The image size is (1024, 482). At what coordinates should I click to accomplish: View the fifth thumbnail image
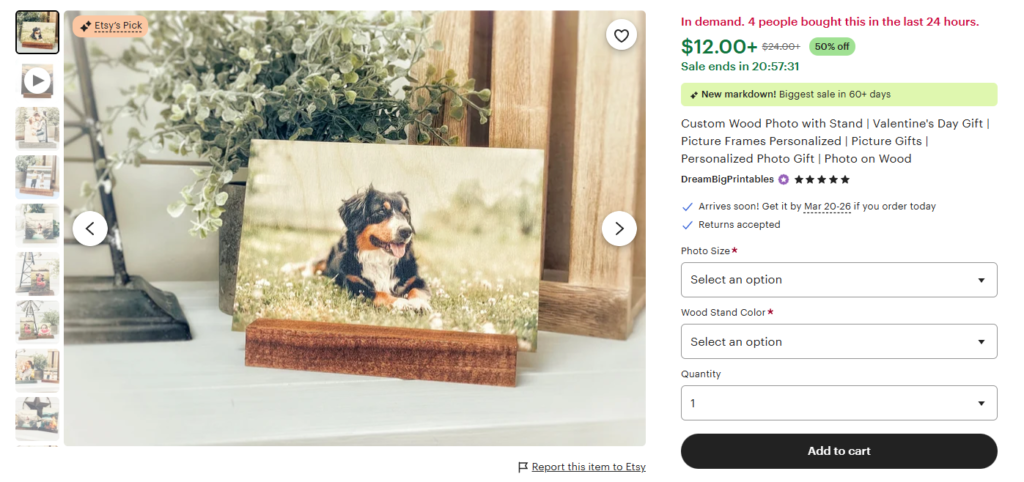point(37,225)
